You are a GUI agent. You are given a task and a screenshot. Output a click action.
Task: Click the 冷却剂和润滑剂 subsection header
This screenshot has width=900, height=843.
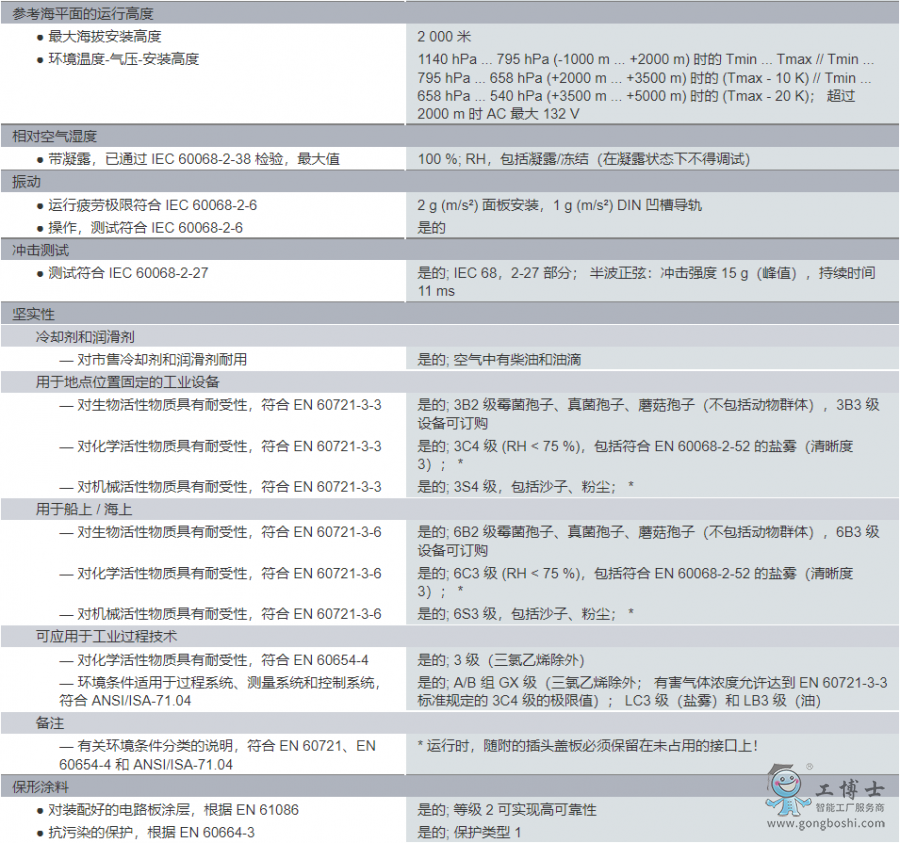[85, 337]
